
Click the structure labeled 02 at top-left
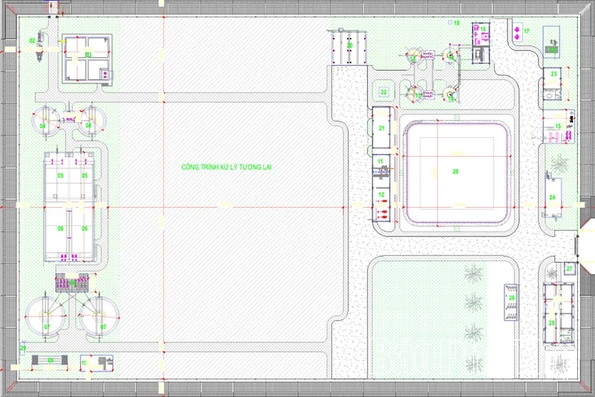click(39, 47)
